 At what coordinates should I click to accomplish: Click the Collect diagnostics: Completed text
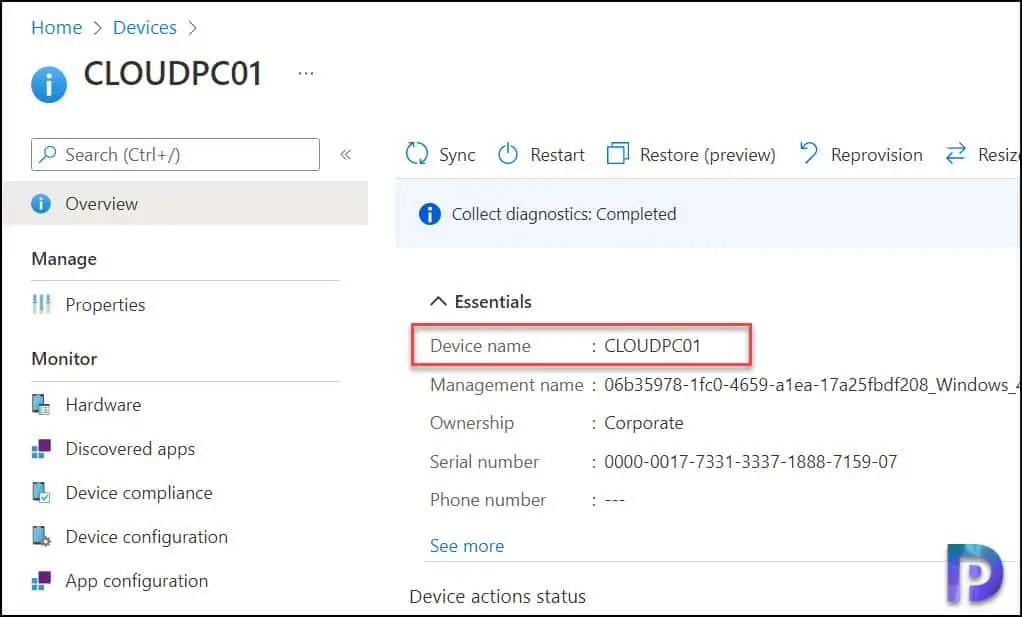point(564,214)
